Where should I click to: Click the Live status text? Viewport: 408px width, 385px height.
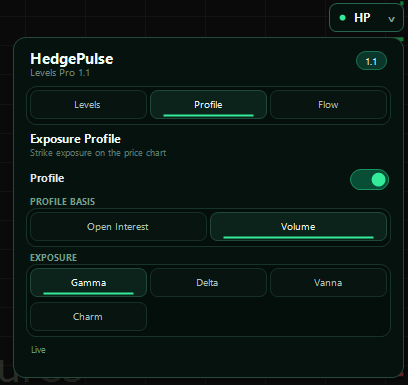[38, 350]
